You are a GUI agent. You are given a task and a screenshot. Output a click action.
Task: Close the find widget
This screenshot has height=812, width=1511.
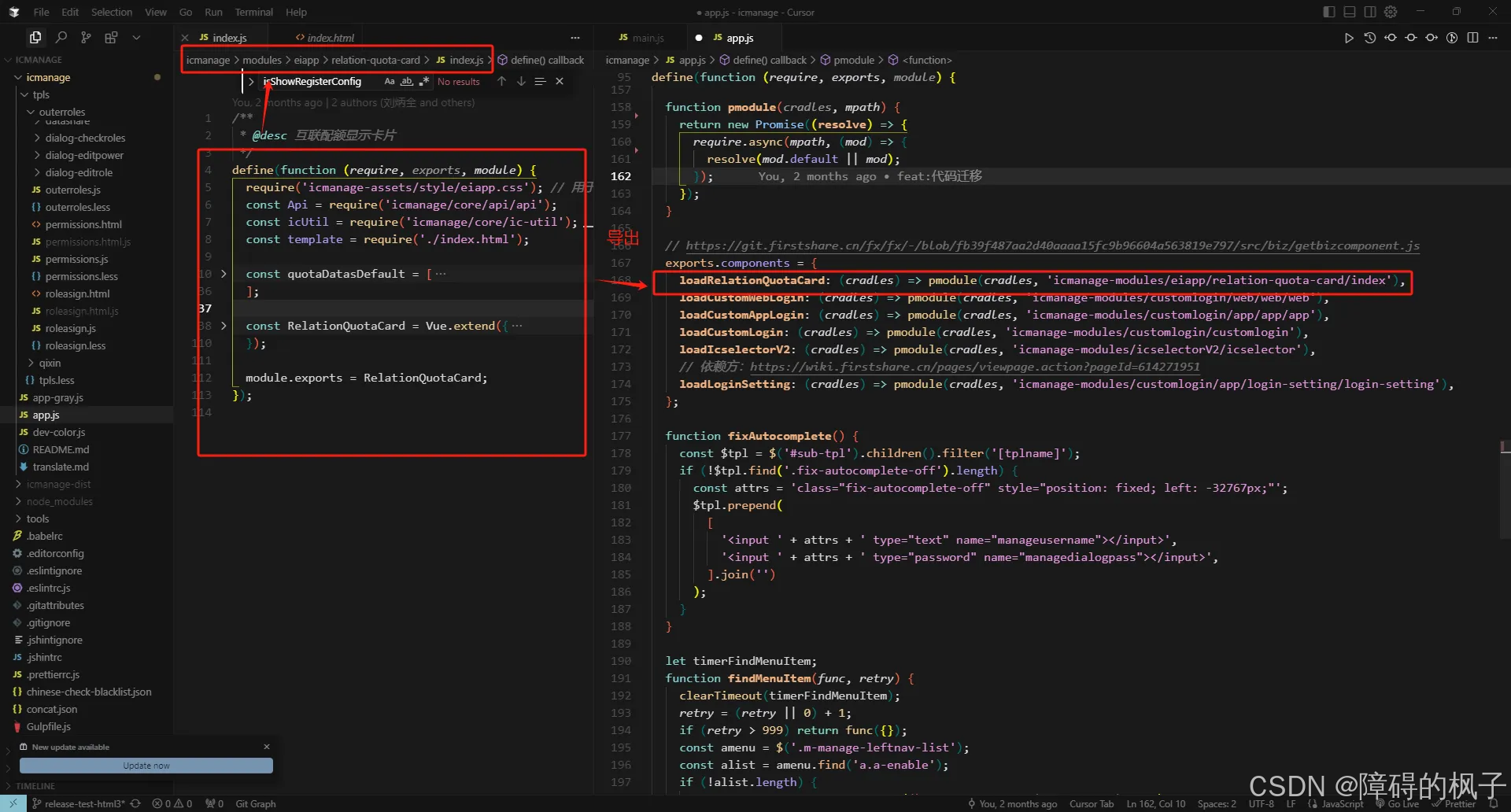tap(560, 81)
